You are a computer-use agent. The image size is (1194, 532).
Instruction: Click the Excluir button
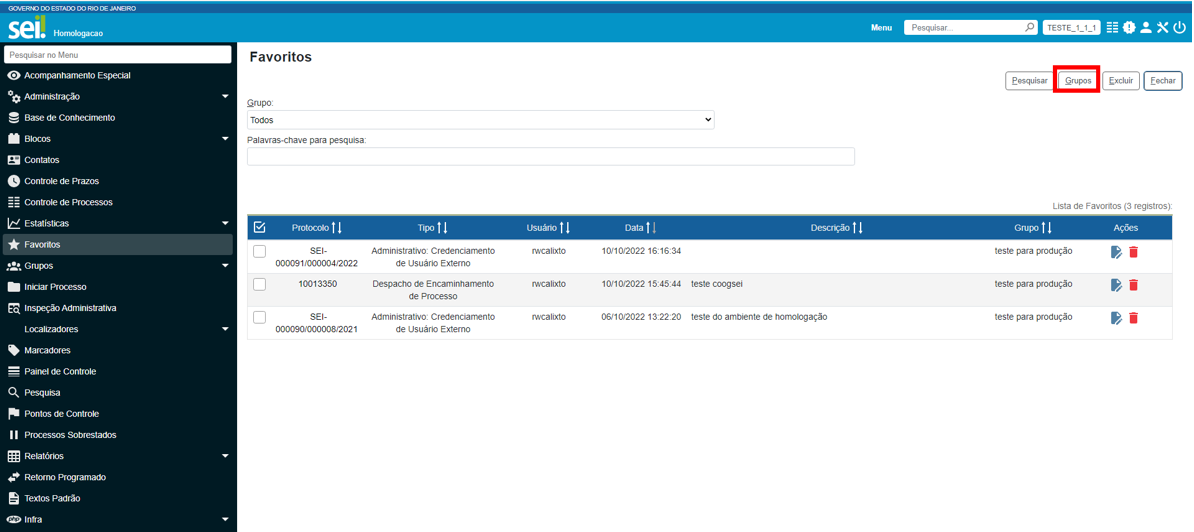click(1121, 81)
